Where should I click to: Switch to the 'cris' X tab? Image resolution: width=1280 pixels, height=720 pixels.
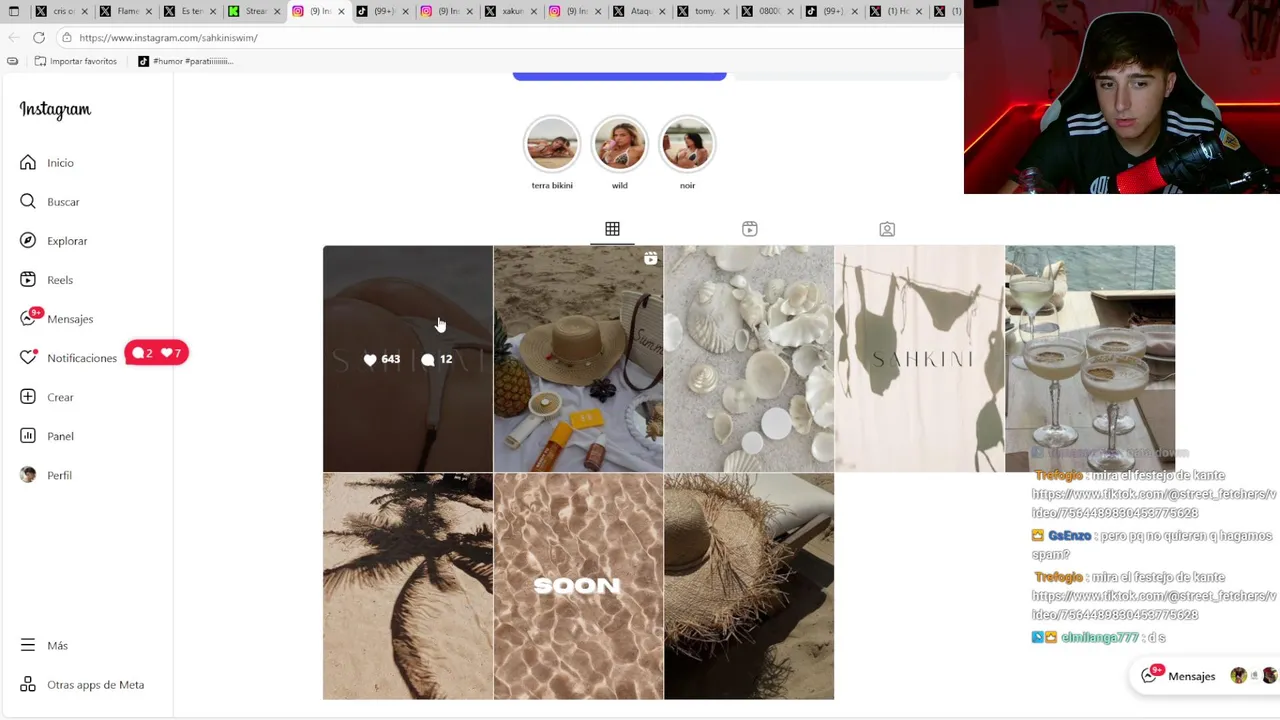coord(58,11)
